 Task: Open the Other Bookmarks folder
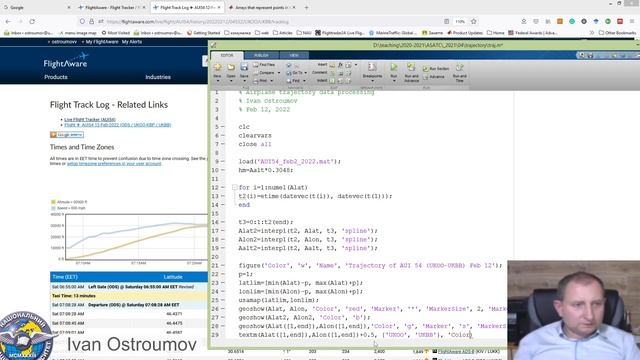click(x=617, y=33)
